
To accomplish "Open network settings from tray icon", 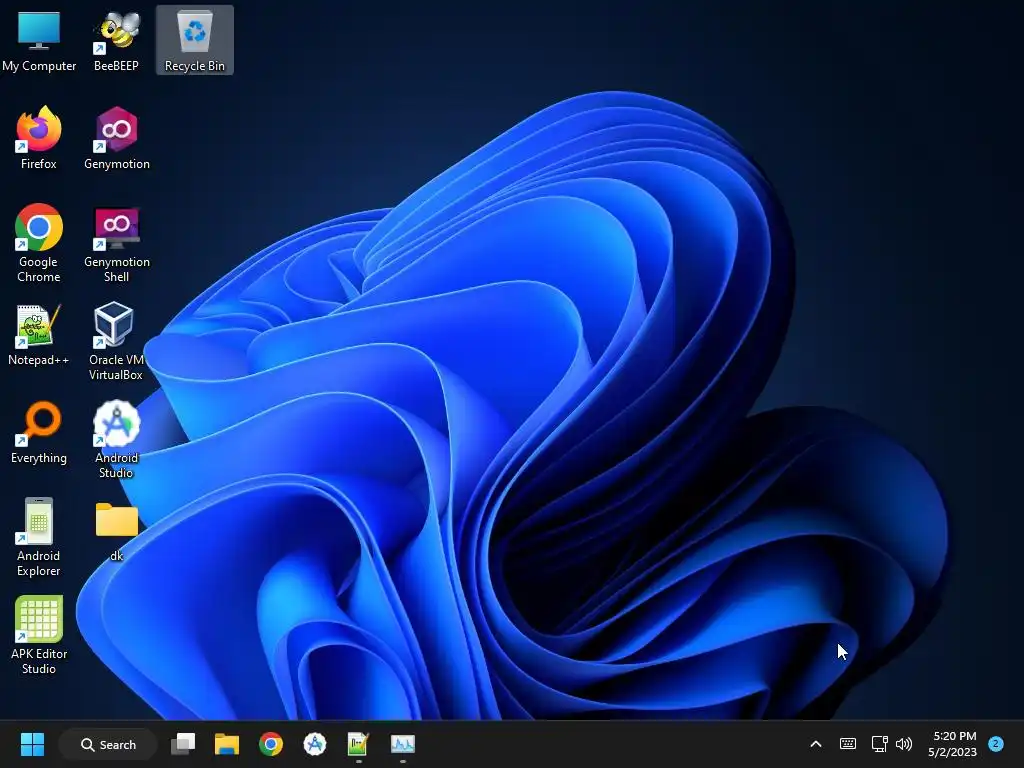I will point(879,744).
